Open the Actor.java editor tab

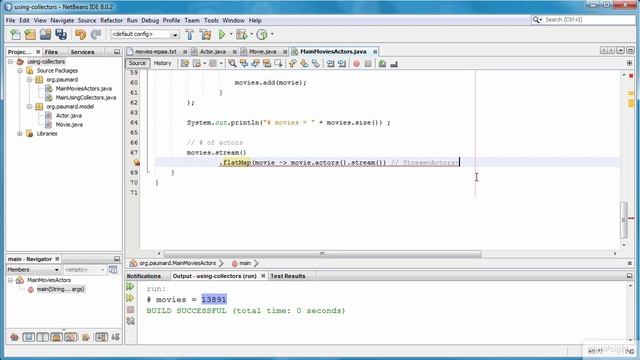[213, 52]
